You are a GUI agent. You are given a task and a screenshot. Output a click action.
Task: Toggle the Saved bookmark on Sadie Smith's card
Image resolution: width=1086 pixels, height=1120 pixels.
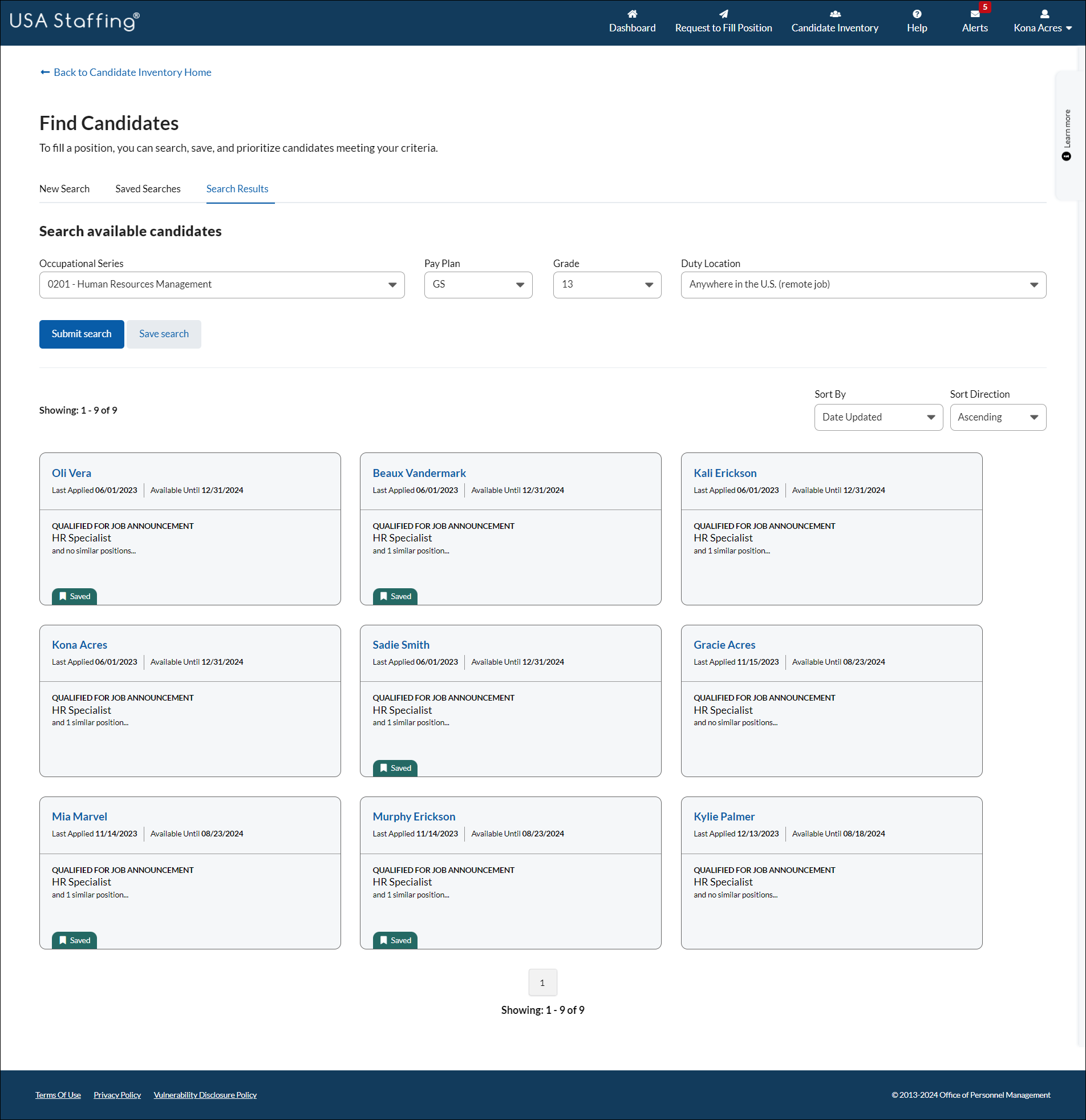(x=395, y=768)
